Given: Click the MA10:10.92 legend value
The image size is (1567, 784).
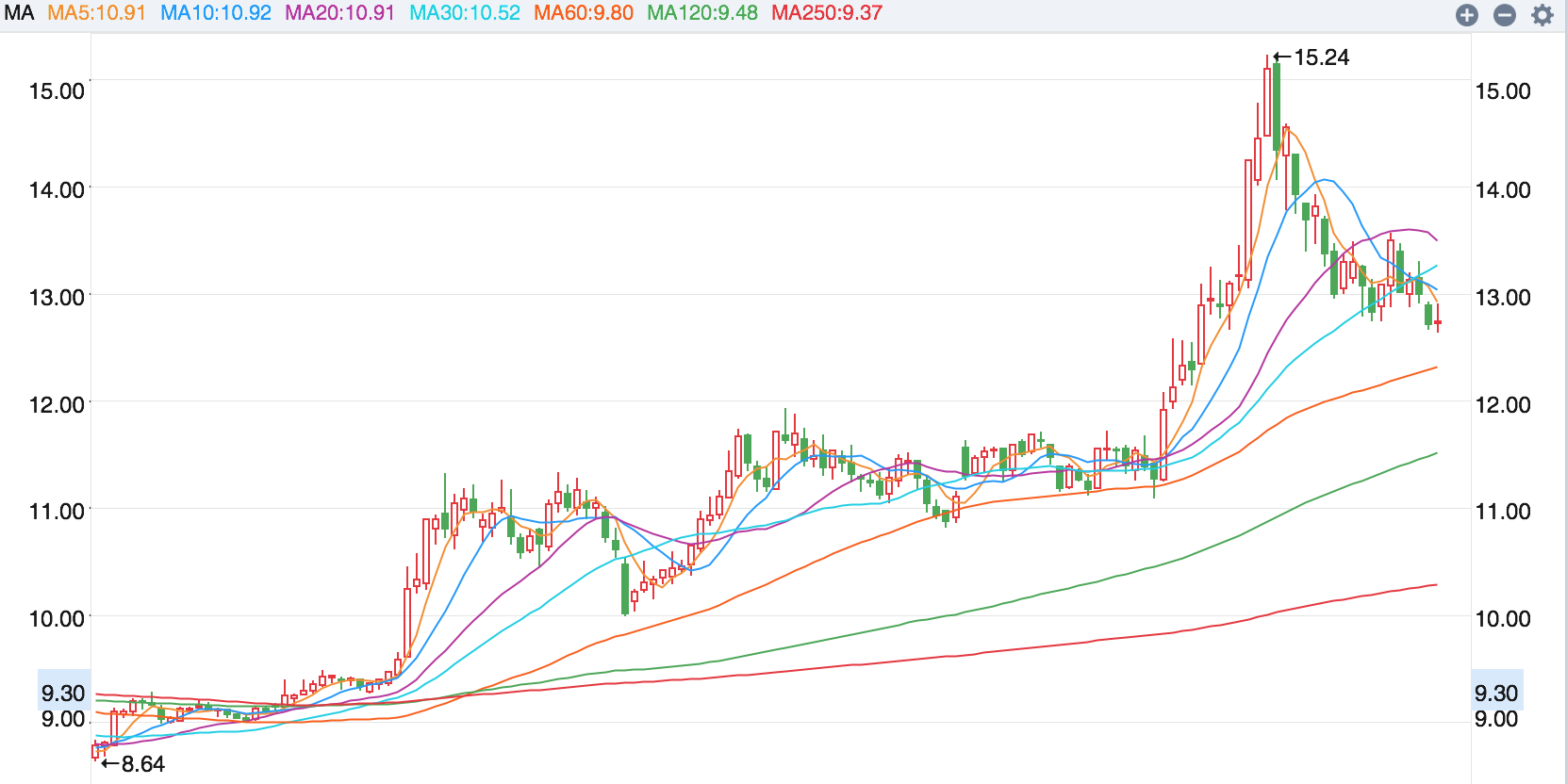Looking at the screenshot, I should click(216, 13).
